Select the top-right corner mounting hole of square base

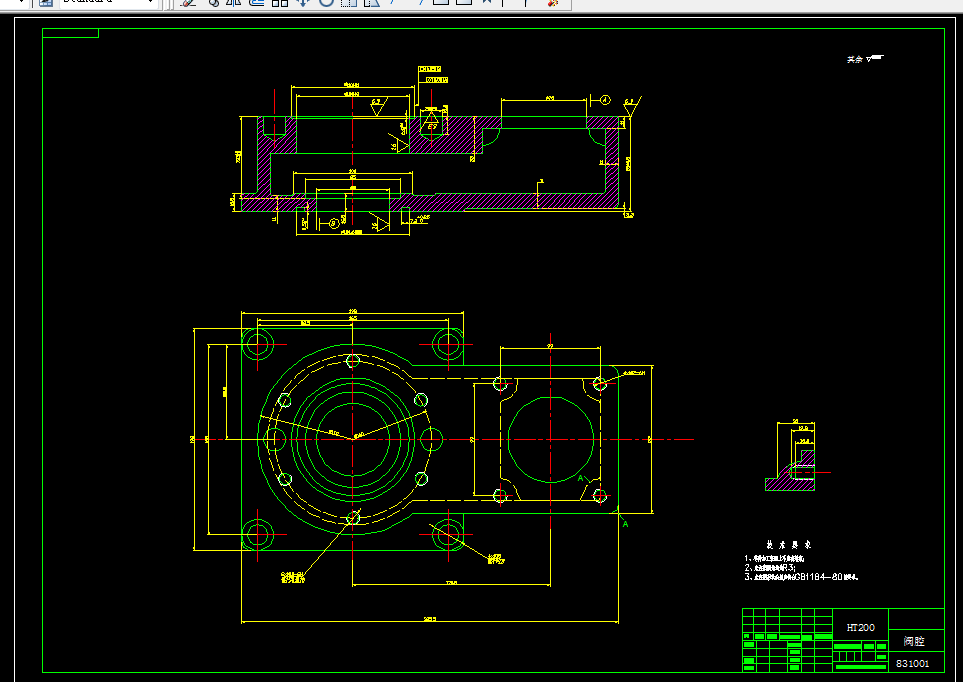(x=448, y=345)
